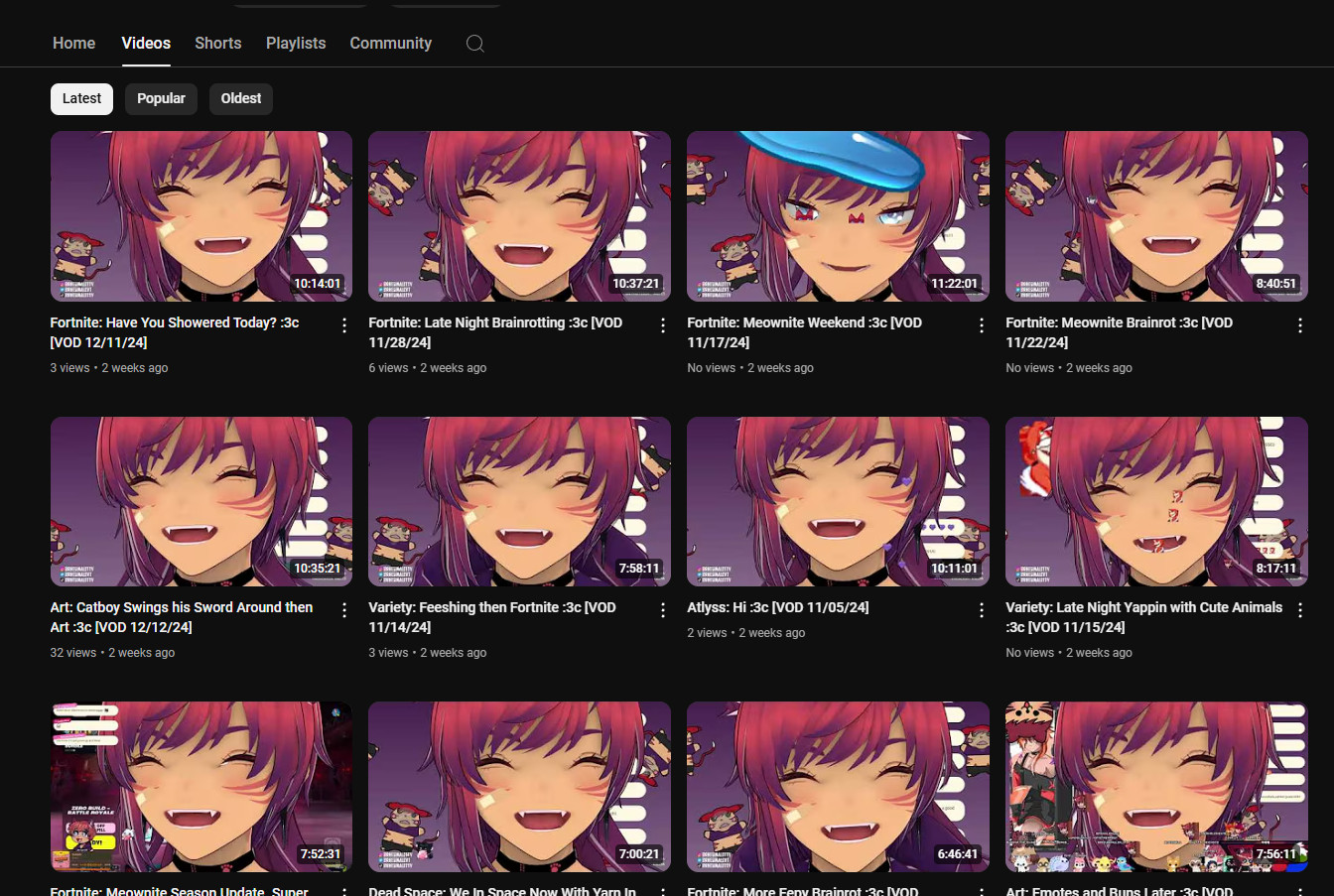
Task: Play the 10:37:21 video thumbnail
Action: [519, 216]
